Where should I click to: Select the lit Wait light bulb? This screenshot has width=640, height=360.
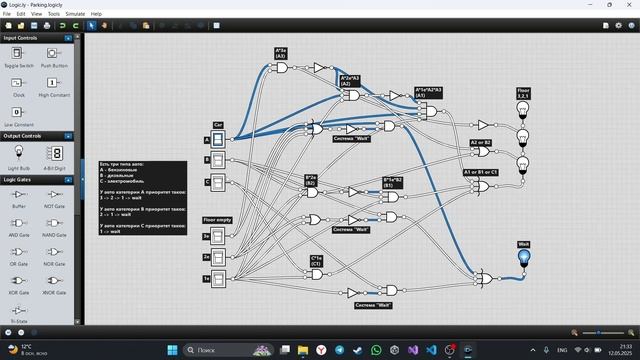524,259
